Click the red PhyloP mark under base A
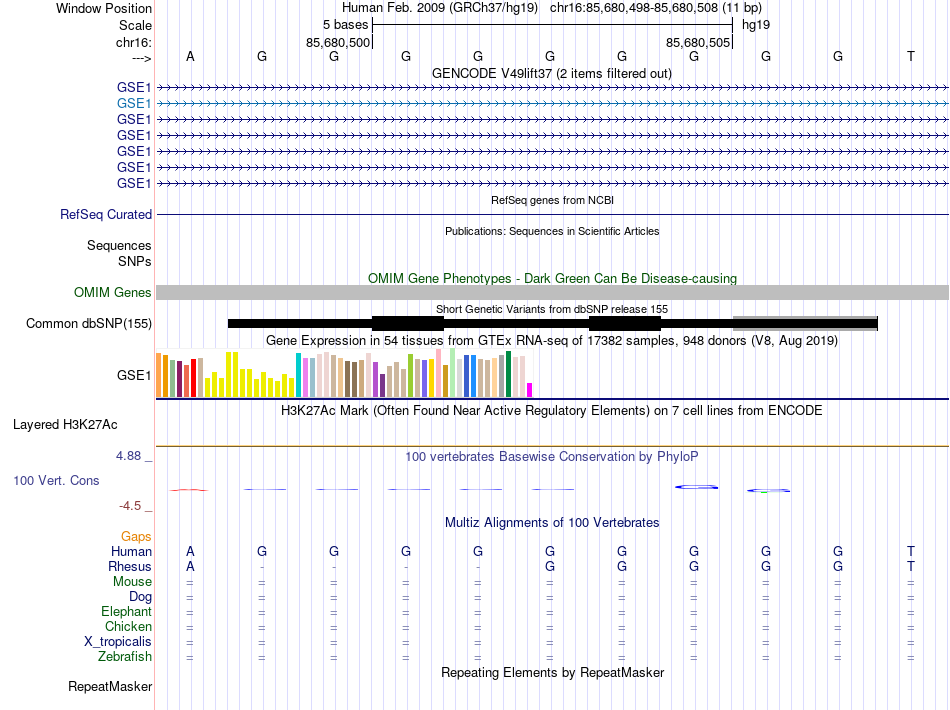This screenshot has height=710, width=950. click(190, 489)
